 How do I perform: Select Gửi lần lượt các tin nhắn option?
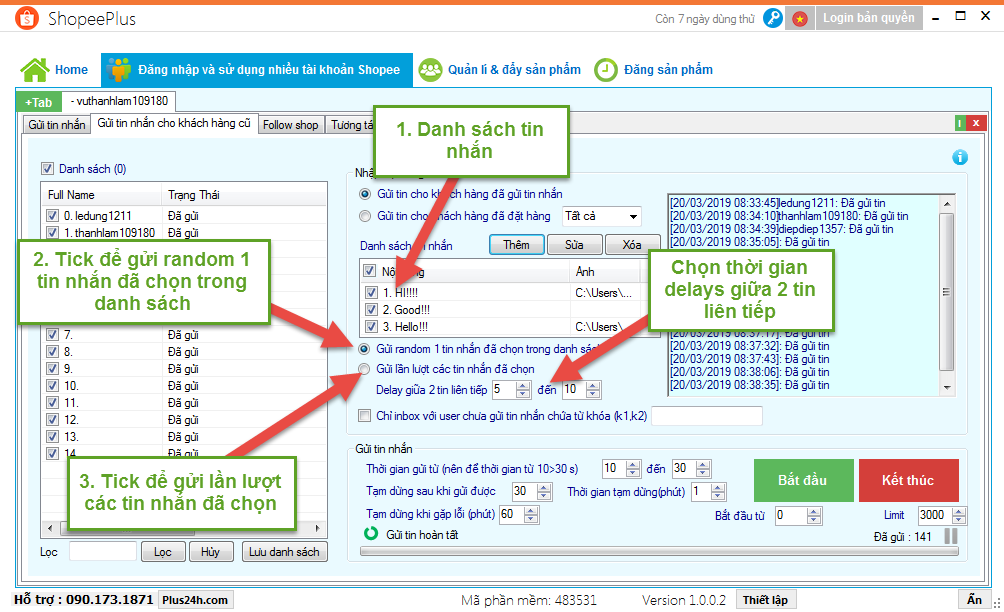(365, 369)
